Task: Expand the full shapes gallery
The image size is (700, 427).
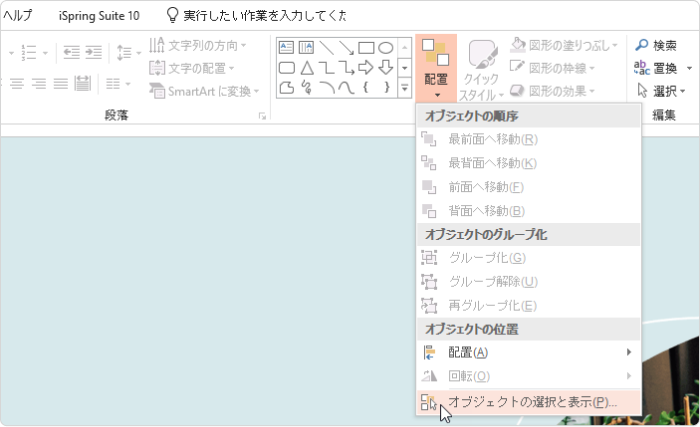Action: [x=404, y=88]
